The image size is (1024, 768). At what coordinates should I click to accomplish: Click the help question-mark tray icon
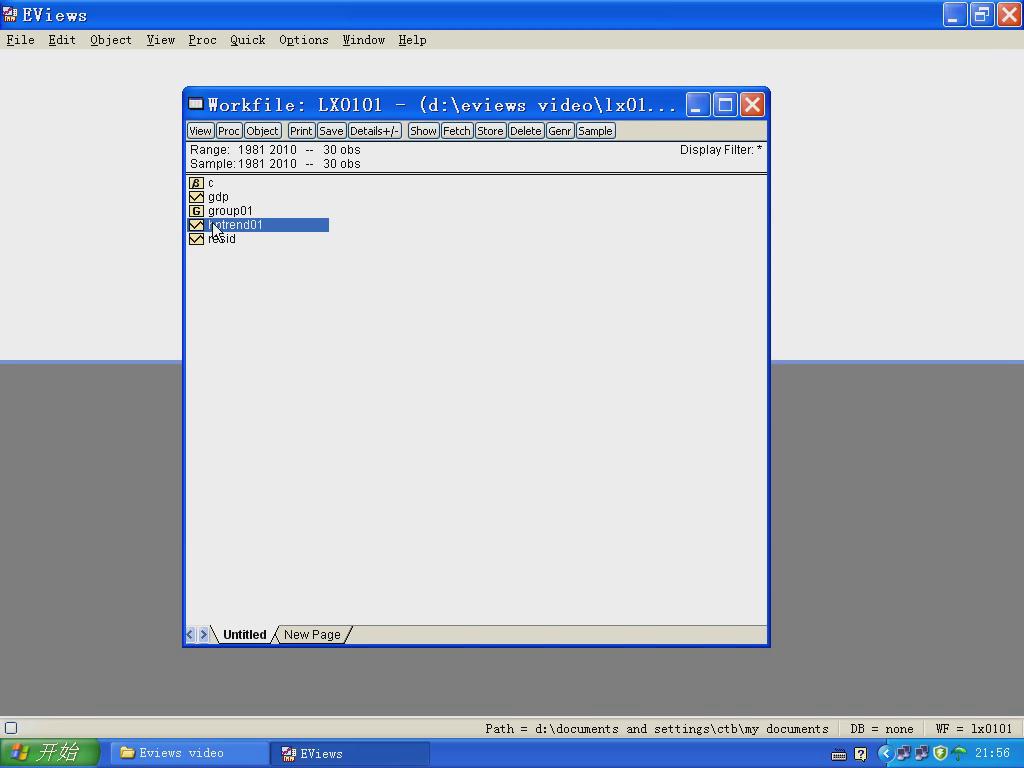861,754
